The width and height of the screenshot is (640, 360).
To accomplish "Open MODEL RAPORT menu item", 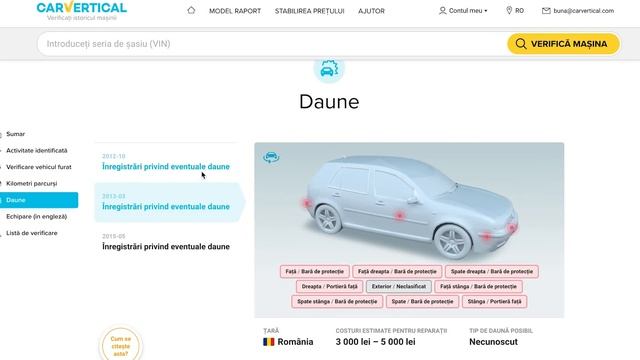I will click(235, 11).
